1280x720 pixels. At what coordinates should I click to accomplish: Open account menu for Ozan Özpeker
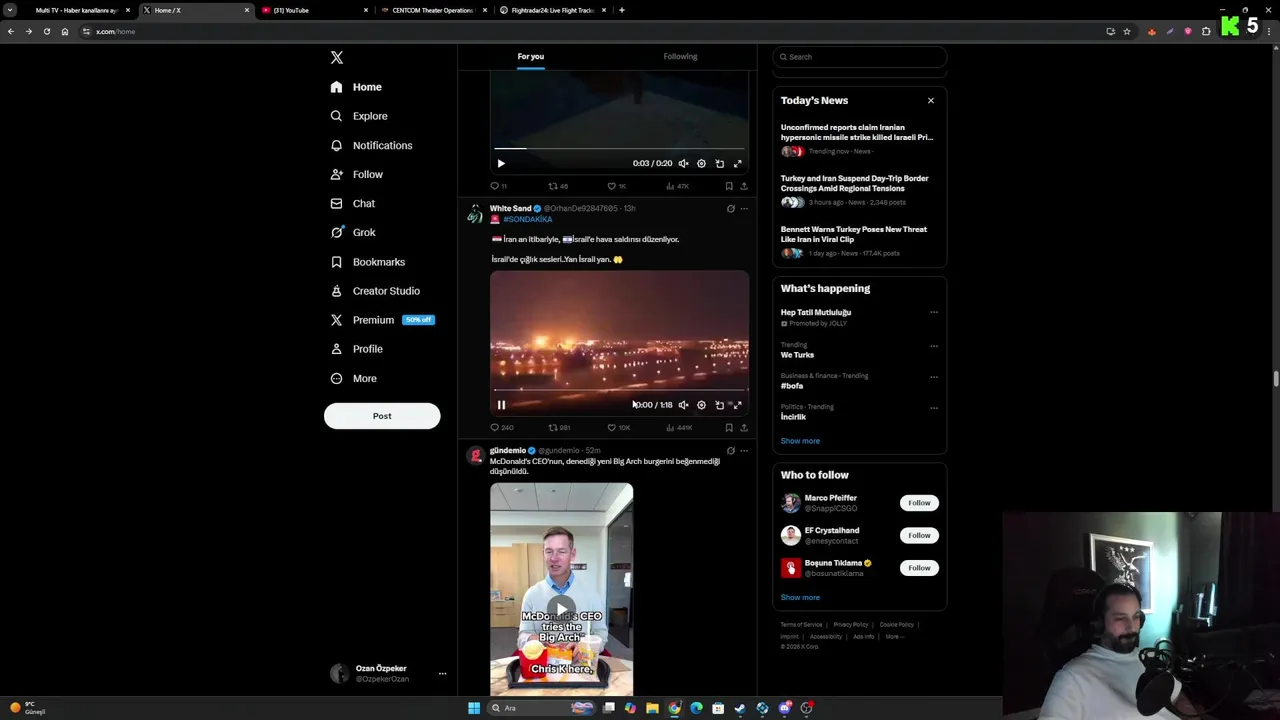(442, 674)
